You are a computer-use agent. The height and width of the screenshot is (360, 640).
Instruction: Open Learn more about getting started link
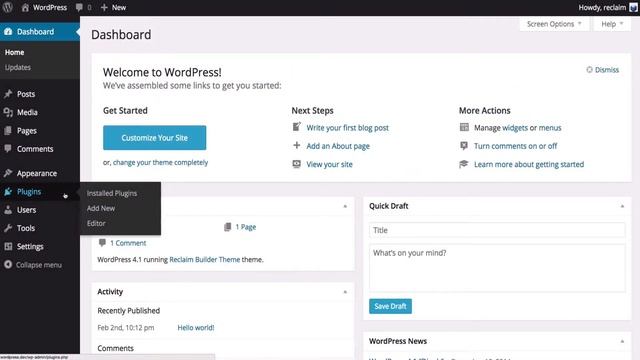[529, 164]
